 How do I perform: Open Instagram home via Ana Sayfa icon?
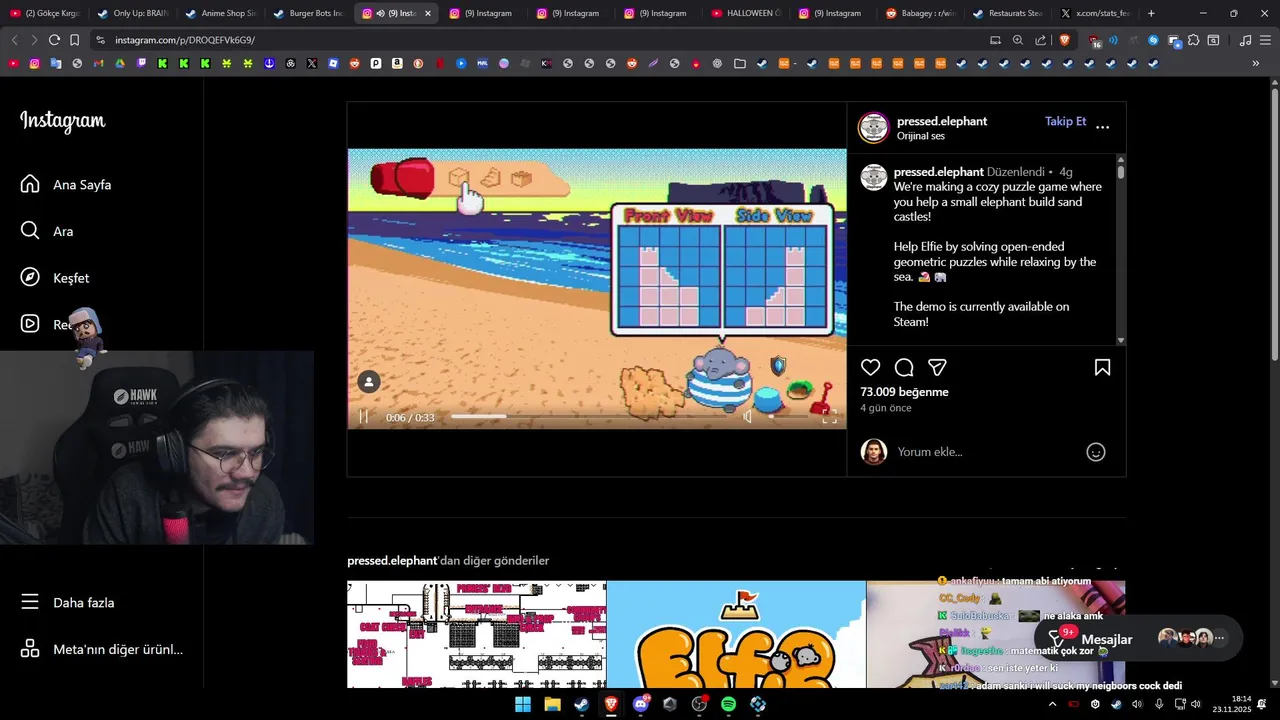[x=30, y=184]
